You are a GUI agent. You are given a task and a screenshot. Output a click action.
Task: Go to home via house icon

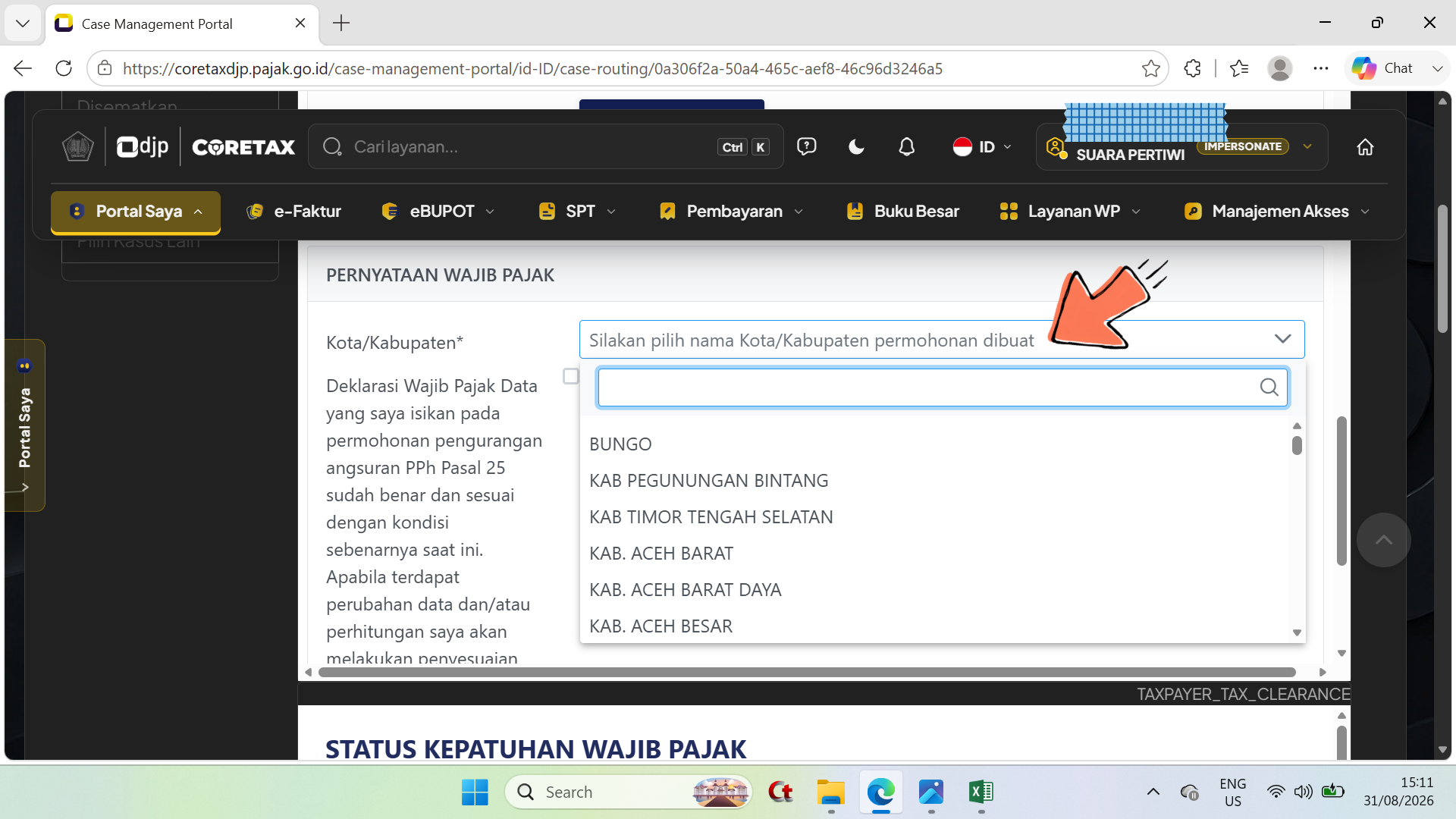1365,146
